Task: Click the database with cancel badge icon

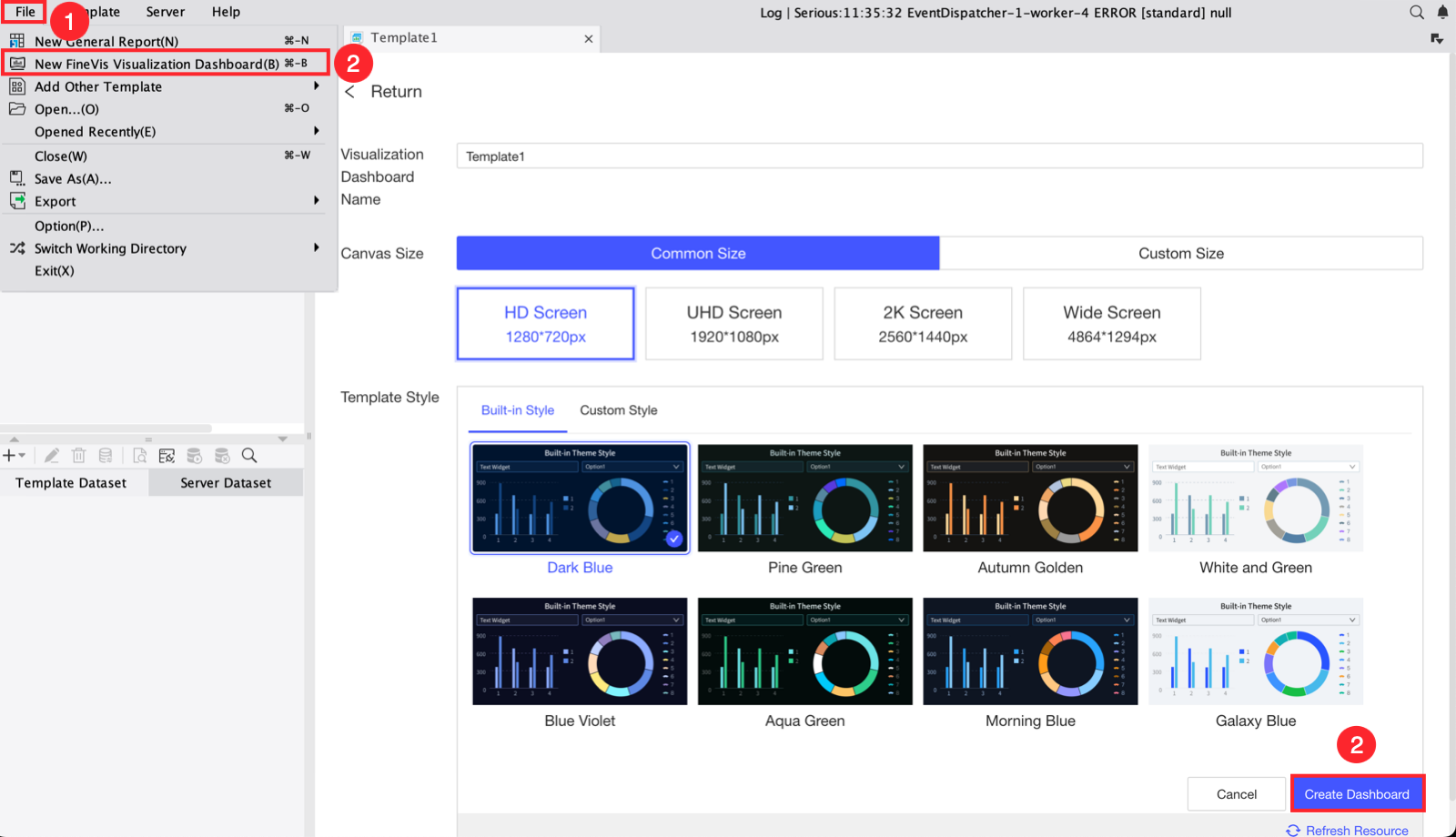Action: pos(222,456)
